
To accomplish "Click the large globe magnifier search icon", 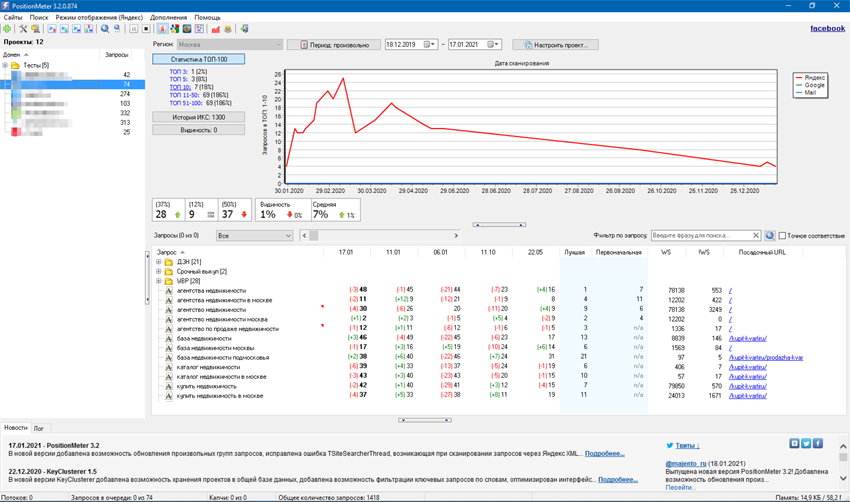I will coord(105,29).
